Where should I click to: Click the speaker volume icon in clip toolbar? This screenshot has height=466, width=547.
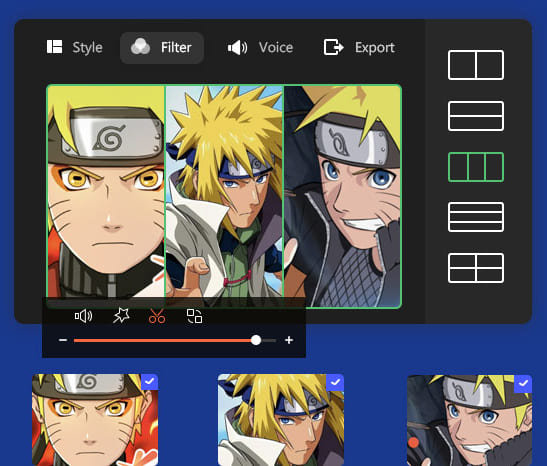(83, 316)
